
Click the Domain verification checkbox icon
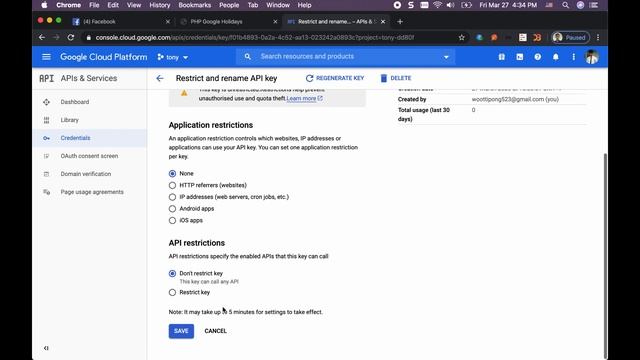46,174
